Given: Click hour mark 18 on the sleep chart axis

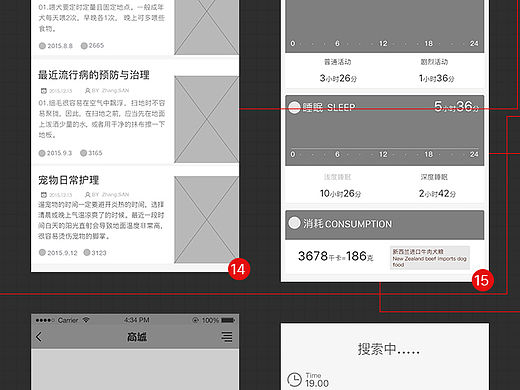Looking at the screenshot, I should pyautogui.click(x=429, y=154).
